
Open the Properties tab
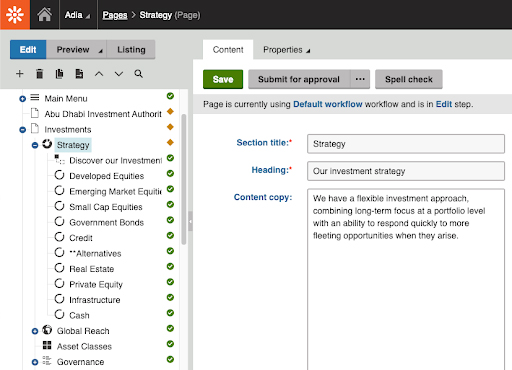pos(286,50)
